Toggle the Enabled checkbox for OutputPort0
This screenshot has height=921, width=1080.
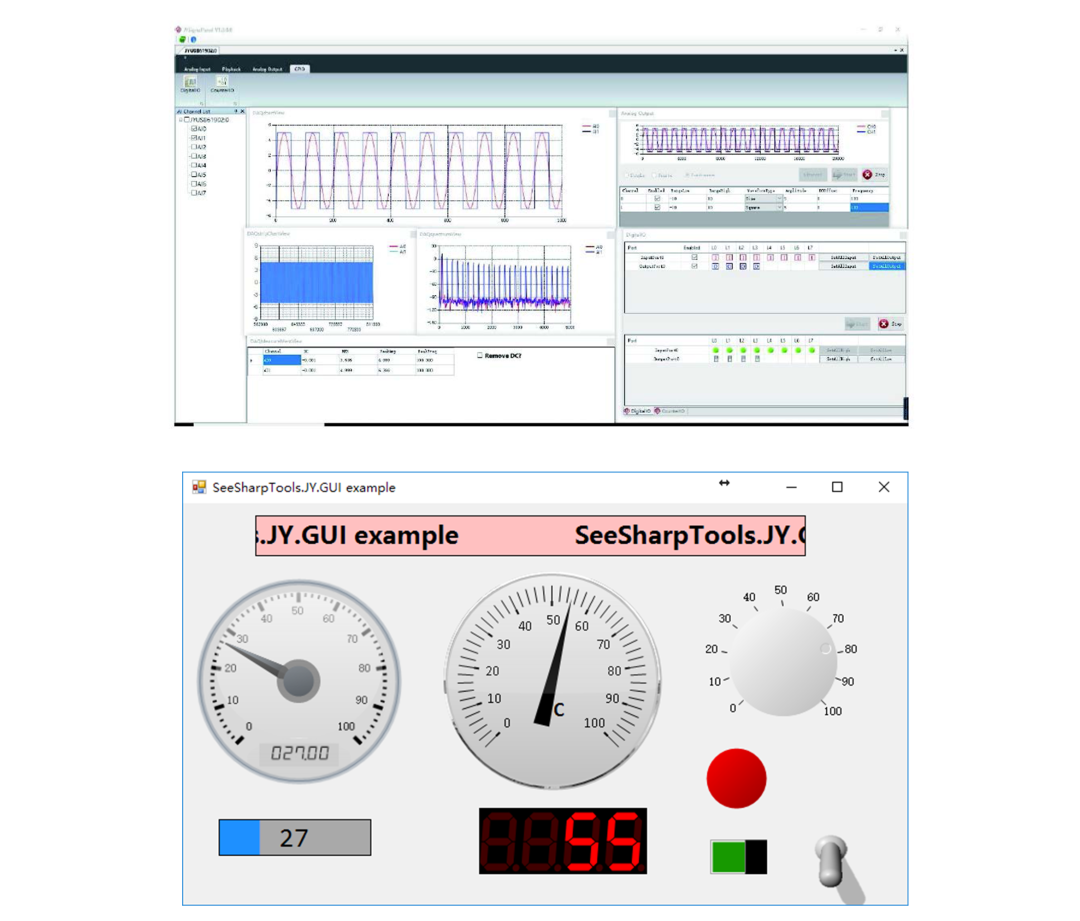(x=694, y=266)
